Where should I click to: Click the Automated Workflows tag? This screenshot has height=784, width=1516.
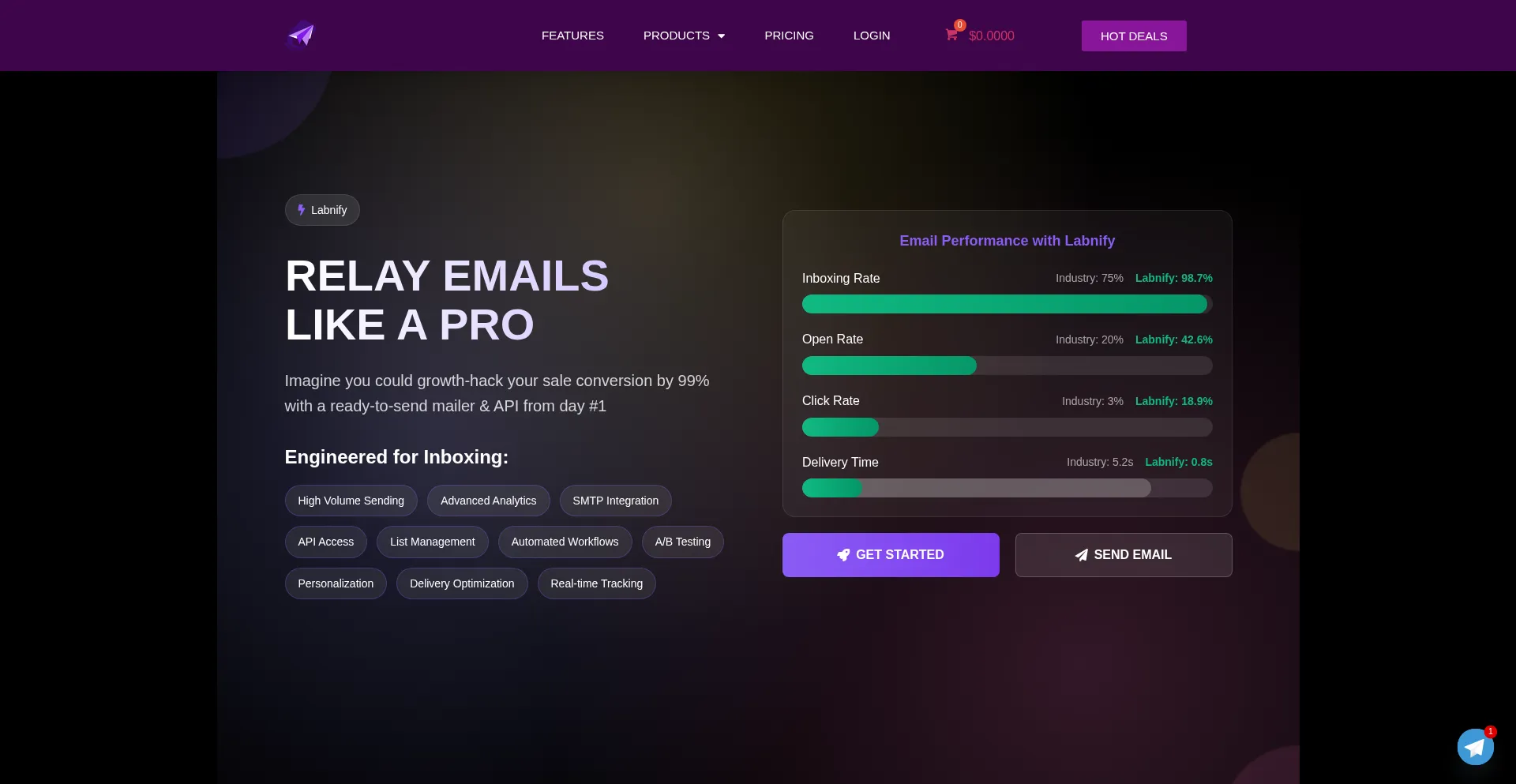[565, 542]
